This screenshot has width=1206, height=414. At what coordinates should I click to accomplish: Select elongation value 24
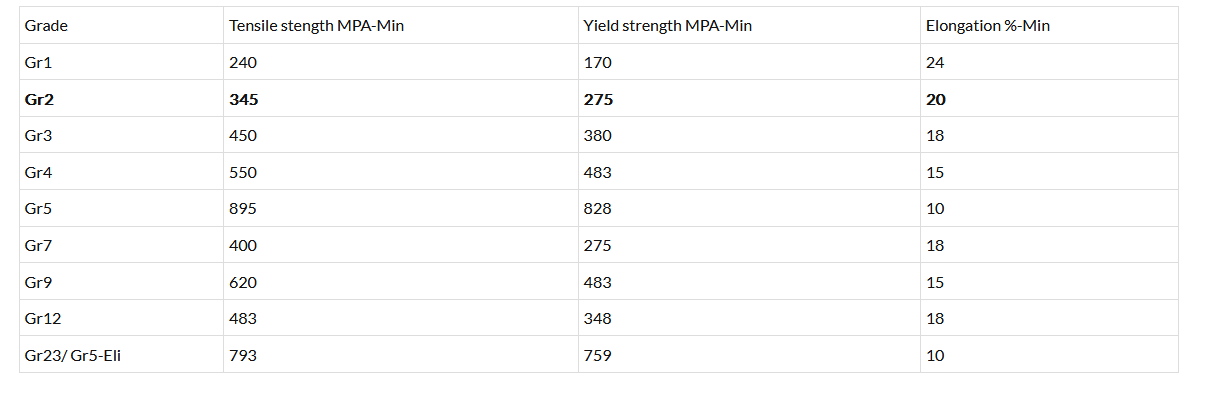(935, 62)
